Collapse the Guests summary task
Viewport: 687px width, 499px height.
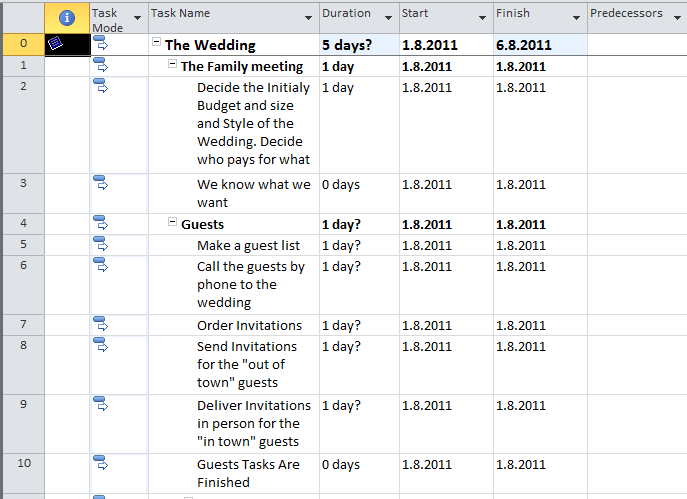(173, 224)
